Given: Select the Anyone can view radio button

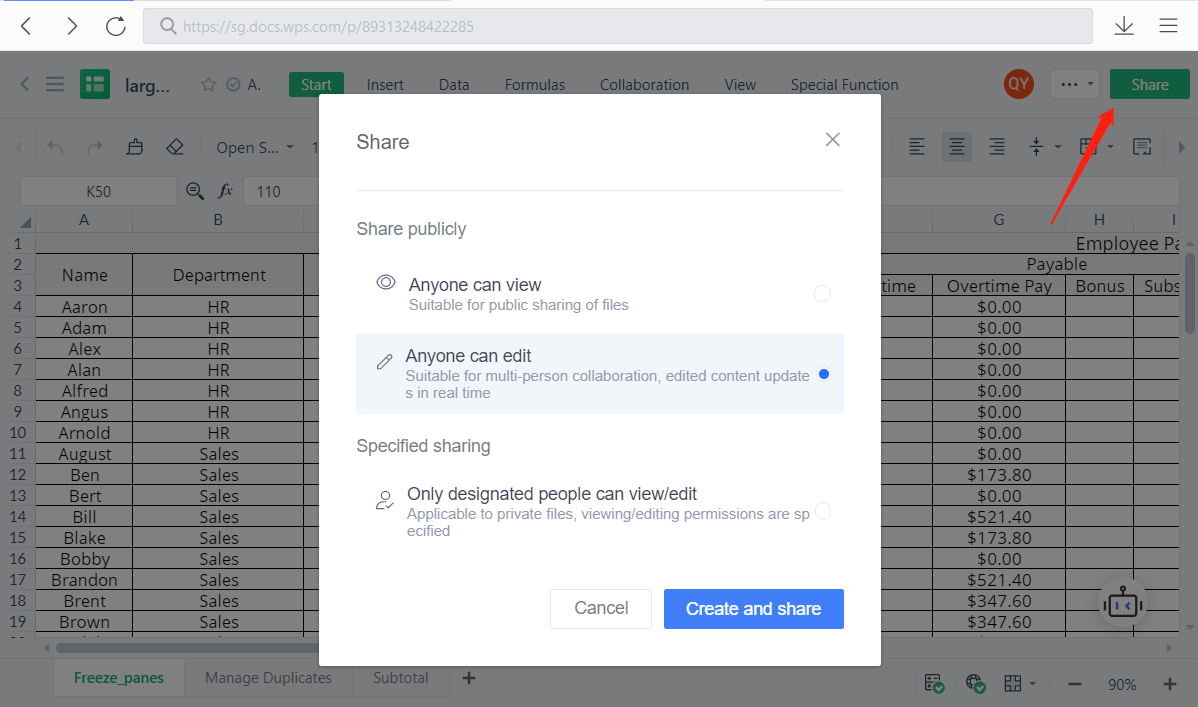Looking at the screenshot, I should coord(822,293).
